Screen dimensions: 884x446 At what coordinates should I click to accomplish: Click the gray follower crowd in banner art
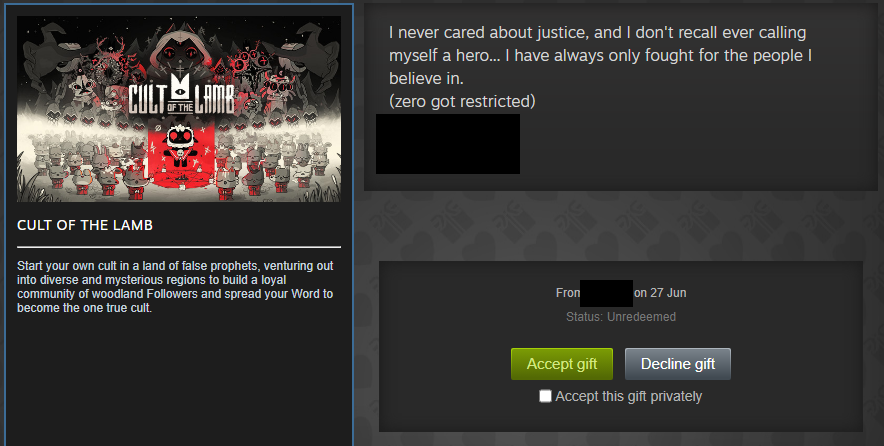[85, 166]
